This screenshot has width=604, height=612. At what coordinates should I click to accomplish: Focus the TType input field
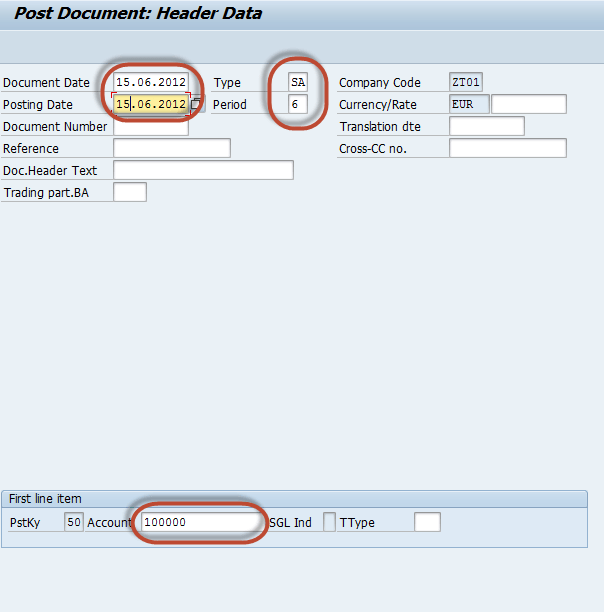tap(427, 522)
